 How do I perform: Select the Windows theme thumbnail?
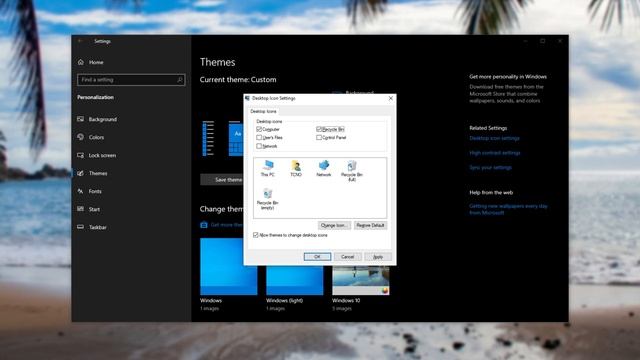[x=229, y=267]
